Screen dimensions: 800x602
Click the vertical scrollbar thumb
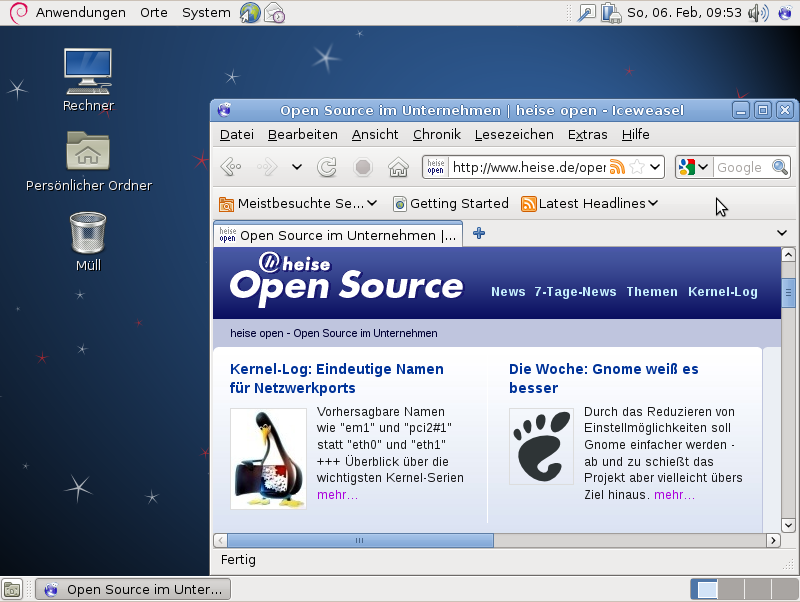(x=788, y=293)
